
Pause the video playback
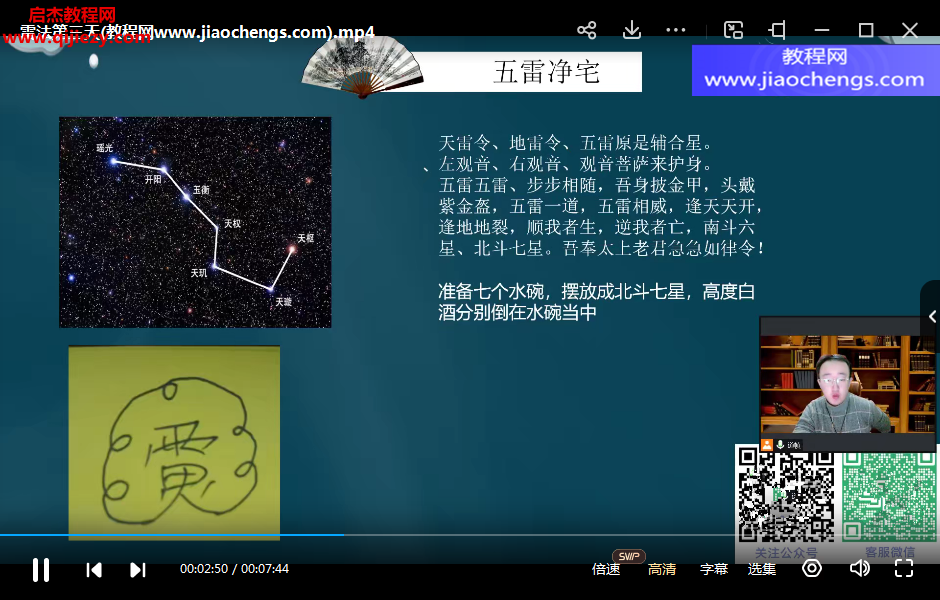41,569
